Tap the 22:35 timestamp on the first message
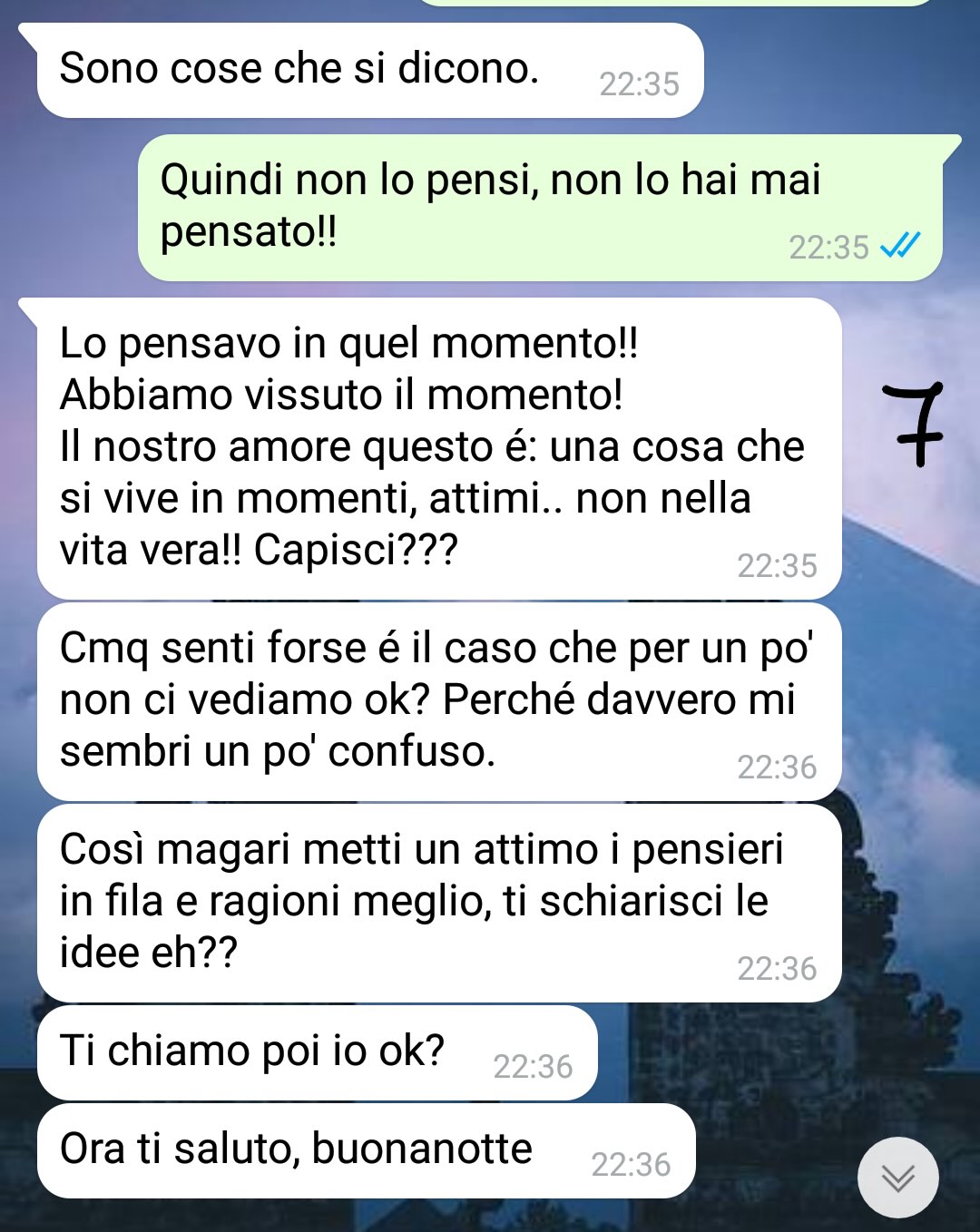Screen dimensions: 980x1232 coord(639,84)
